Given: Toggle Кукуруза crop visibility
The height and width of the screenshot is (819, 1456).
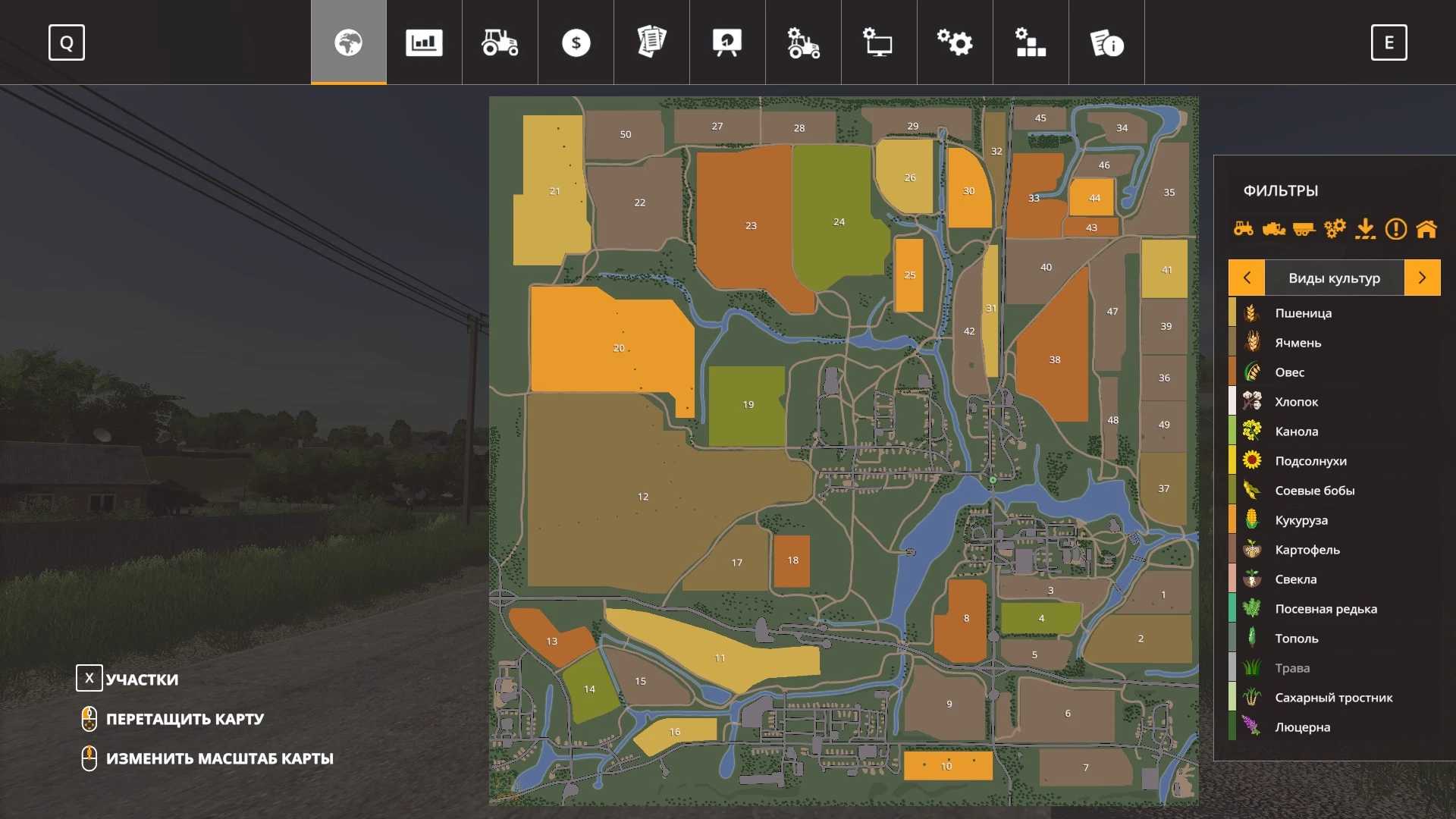Looking at the screenshot, I should pyautogui.click(x=1301, y=520).
